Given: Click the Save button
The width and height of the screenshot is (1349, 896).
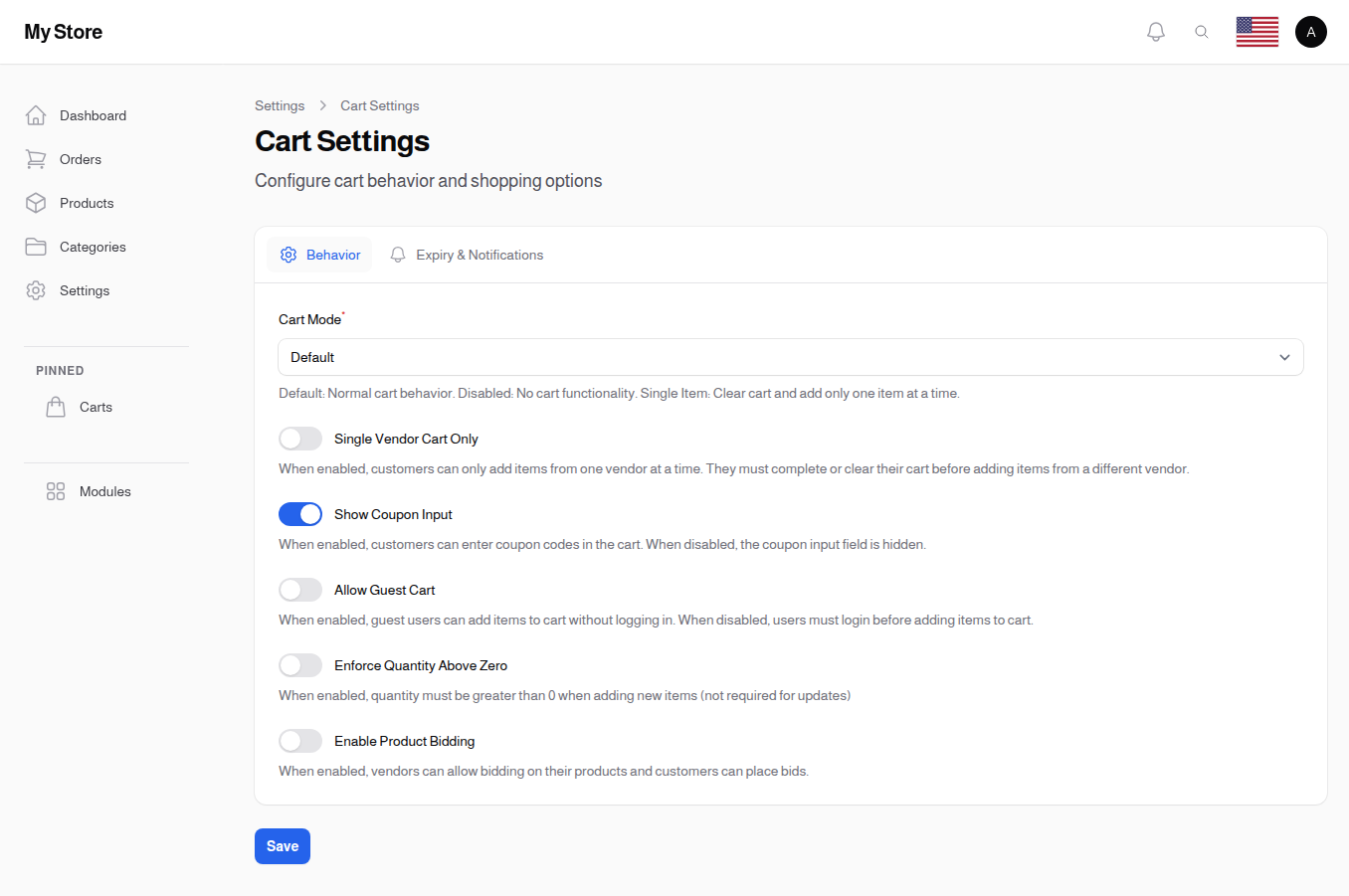Looking at the screenshot, I should pos(282,845).
